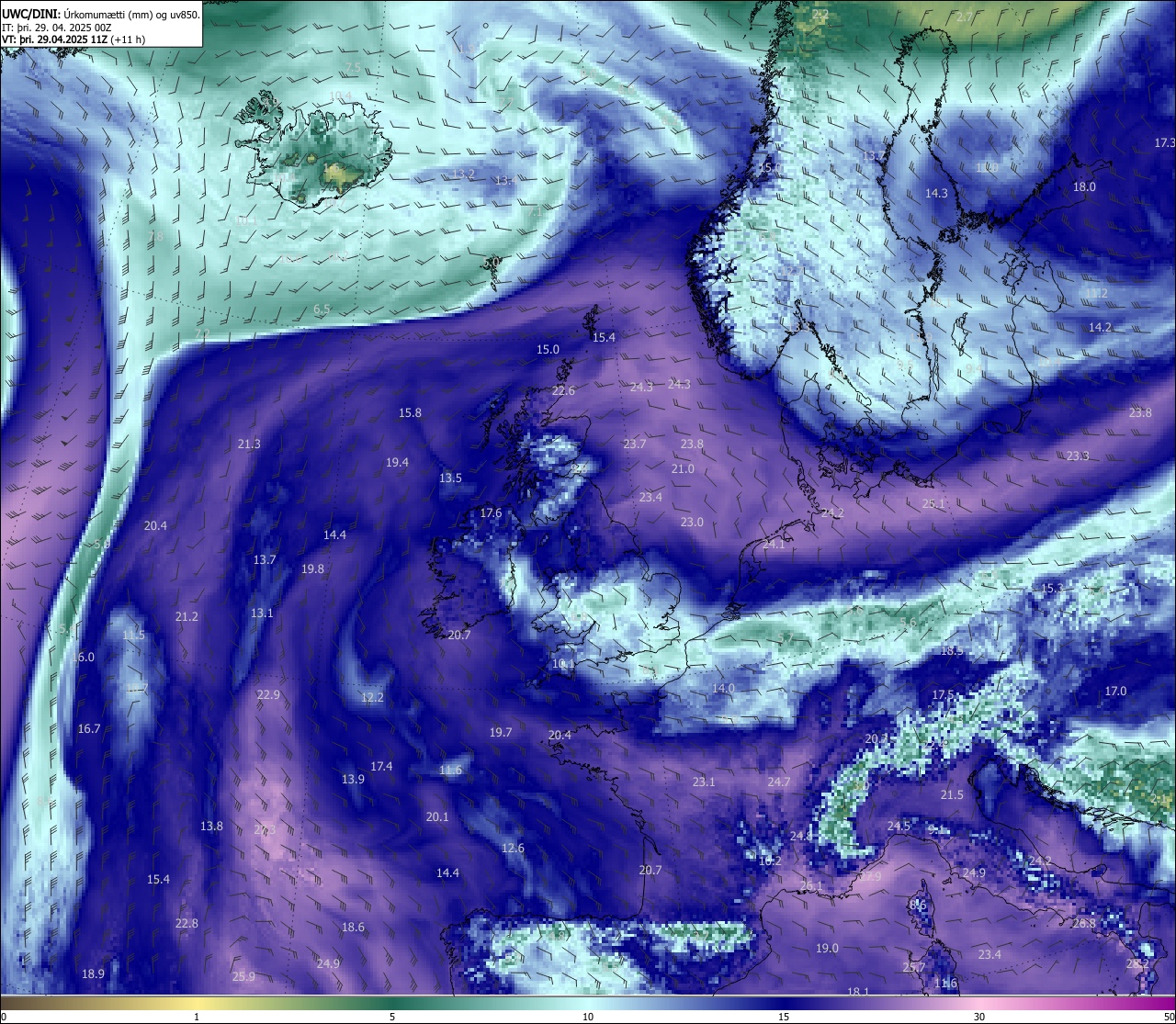The width and height of the screenshot is (1176, 1024).
Task: Click the 18.1 value label
Action: [x=858, y=992]
